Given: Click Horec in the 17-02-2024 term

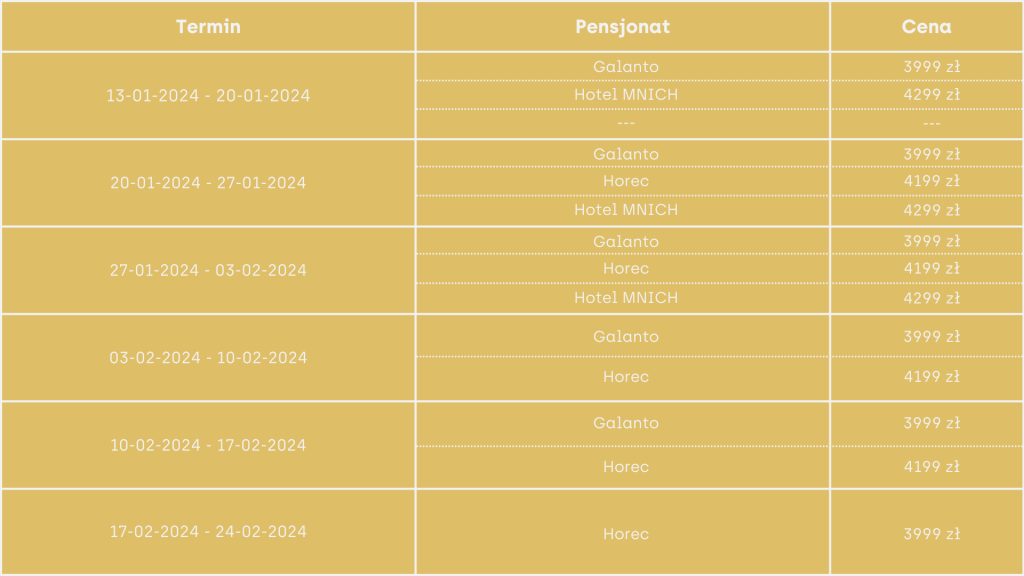Looking at the screenshot, I should coord(626,534).
